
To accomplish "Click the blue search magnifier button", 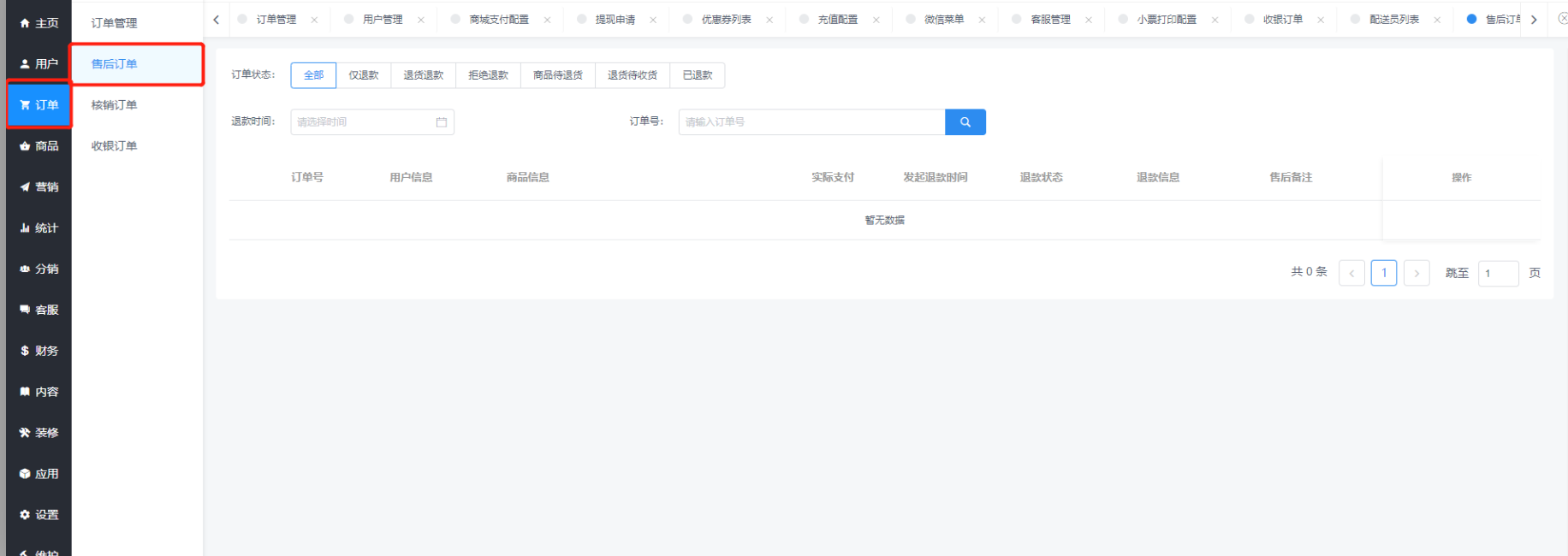I will [965, 122].
